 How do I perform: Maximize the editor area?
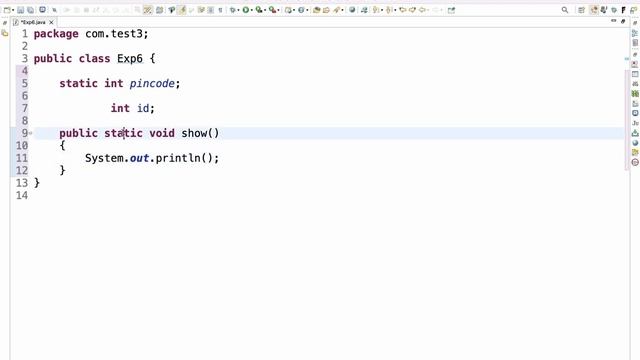point(623,21)
